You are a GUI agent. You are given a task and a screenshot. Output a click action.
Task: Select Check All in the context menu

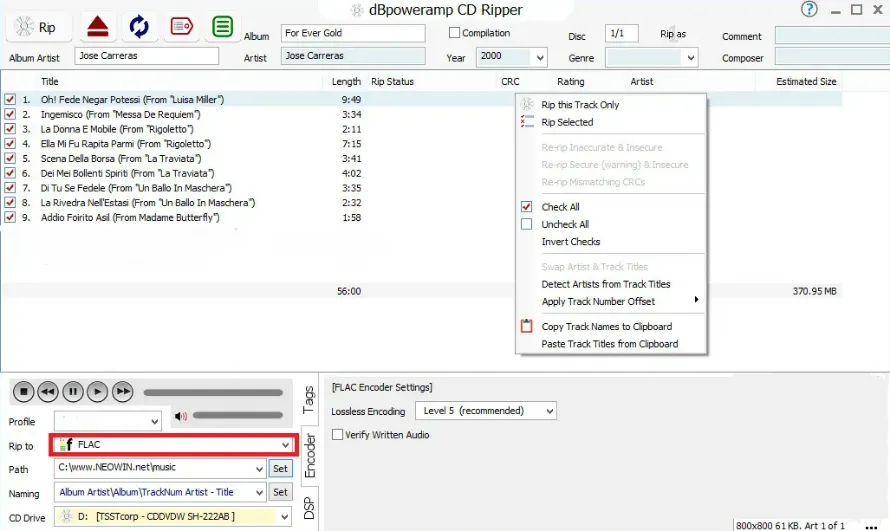pyautogui.click(x=560, y=207)
